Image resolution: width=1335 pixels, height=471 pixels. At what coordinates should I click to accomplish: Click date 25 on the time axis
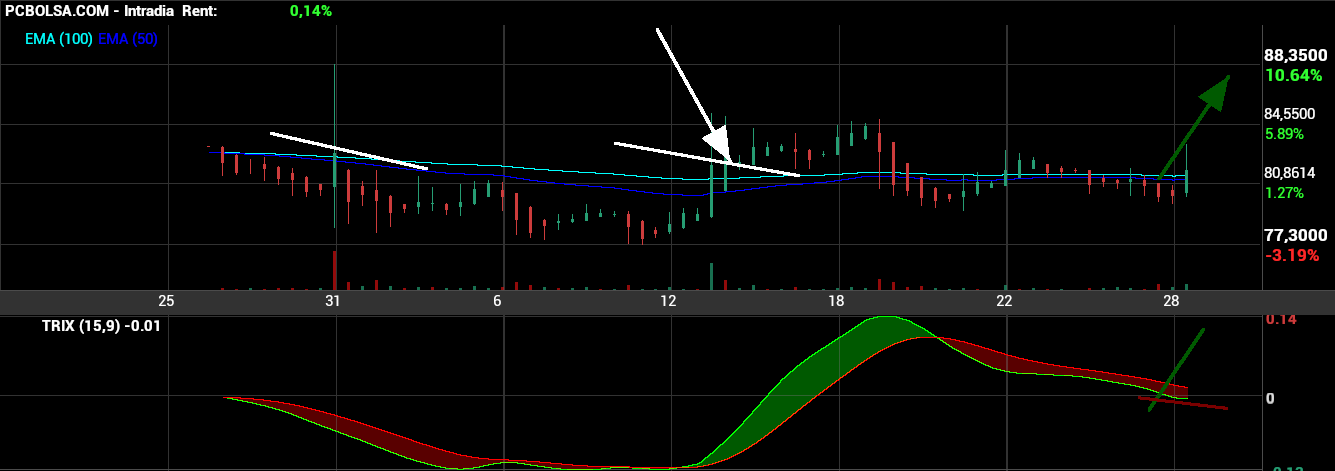(x=166, y=301)
